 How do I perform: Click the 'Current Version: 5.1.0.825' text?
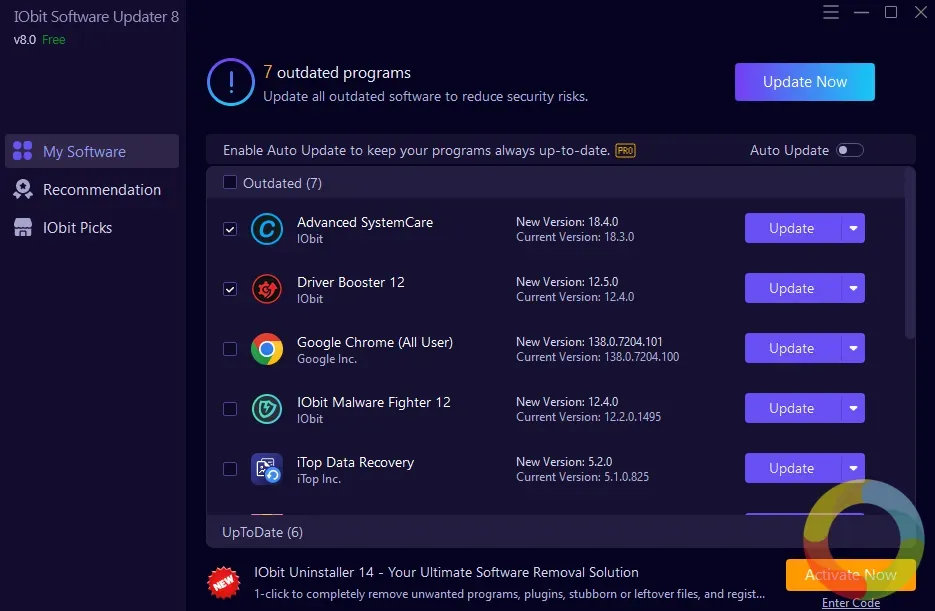click(583, 477)
